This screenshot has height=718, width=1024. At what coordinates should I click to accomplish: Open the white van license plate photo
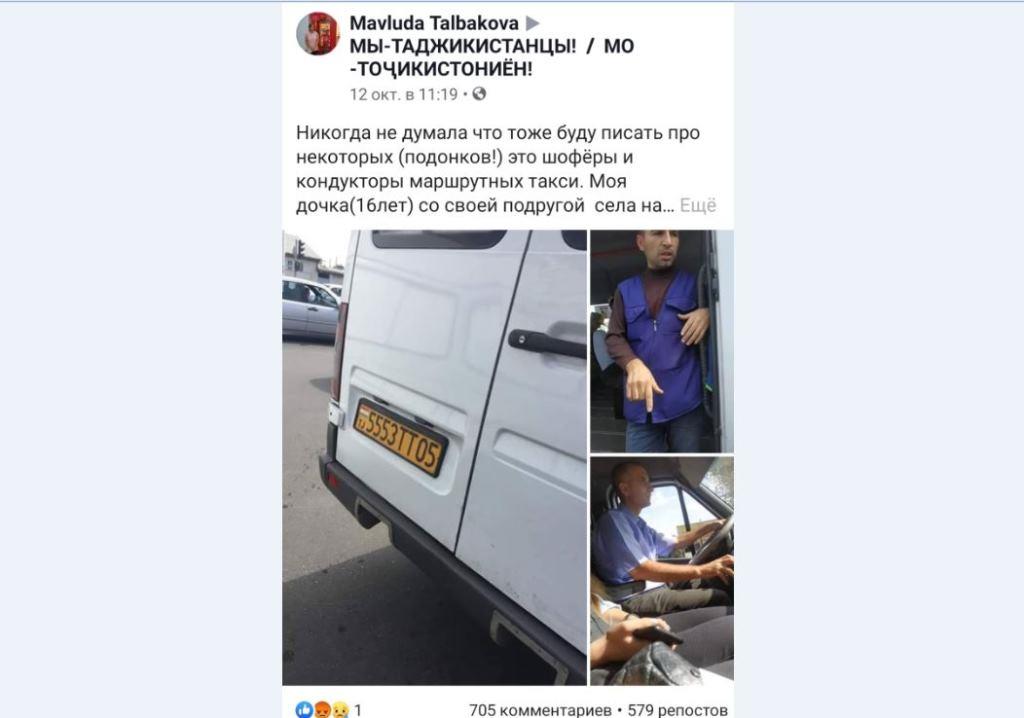point(434,457)
